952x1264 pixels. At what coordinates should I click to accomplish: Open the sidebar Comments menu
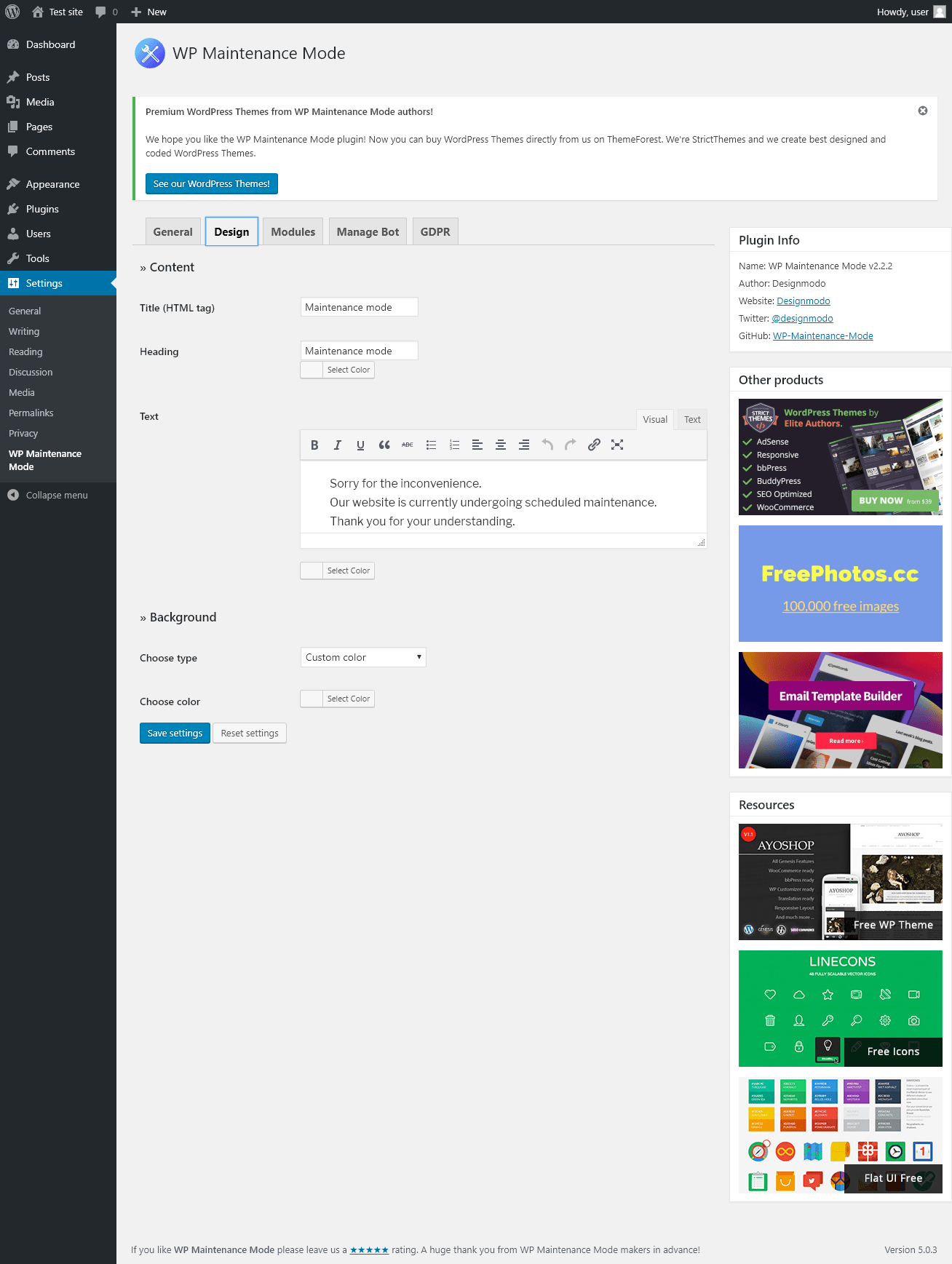pyautogui.click(x=58, y=151)
